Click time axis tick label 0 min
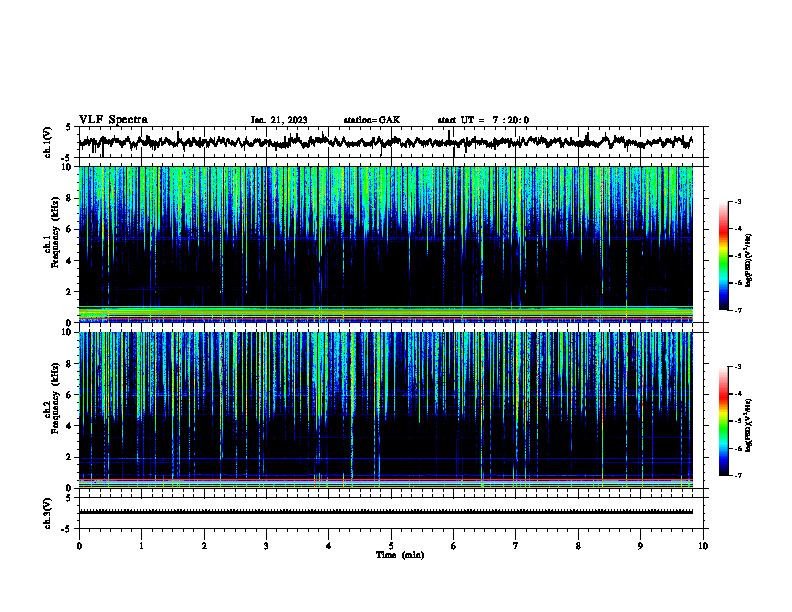This screenshot has height=612, width=792. [x=79, y=546]
